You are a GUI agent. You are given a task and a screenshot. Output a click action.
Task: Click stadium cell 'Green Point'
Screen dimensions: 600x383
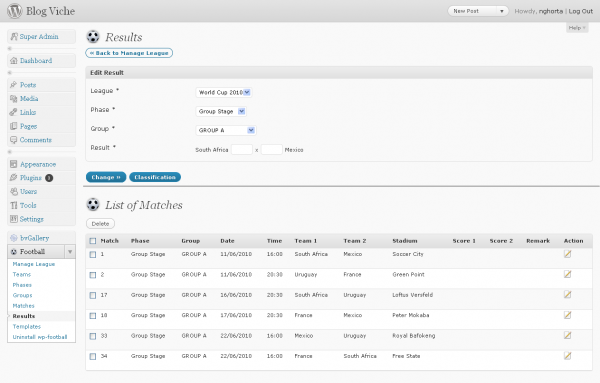[408, 274]
